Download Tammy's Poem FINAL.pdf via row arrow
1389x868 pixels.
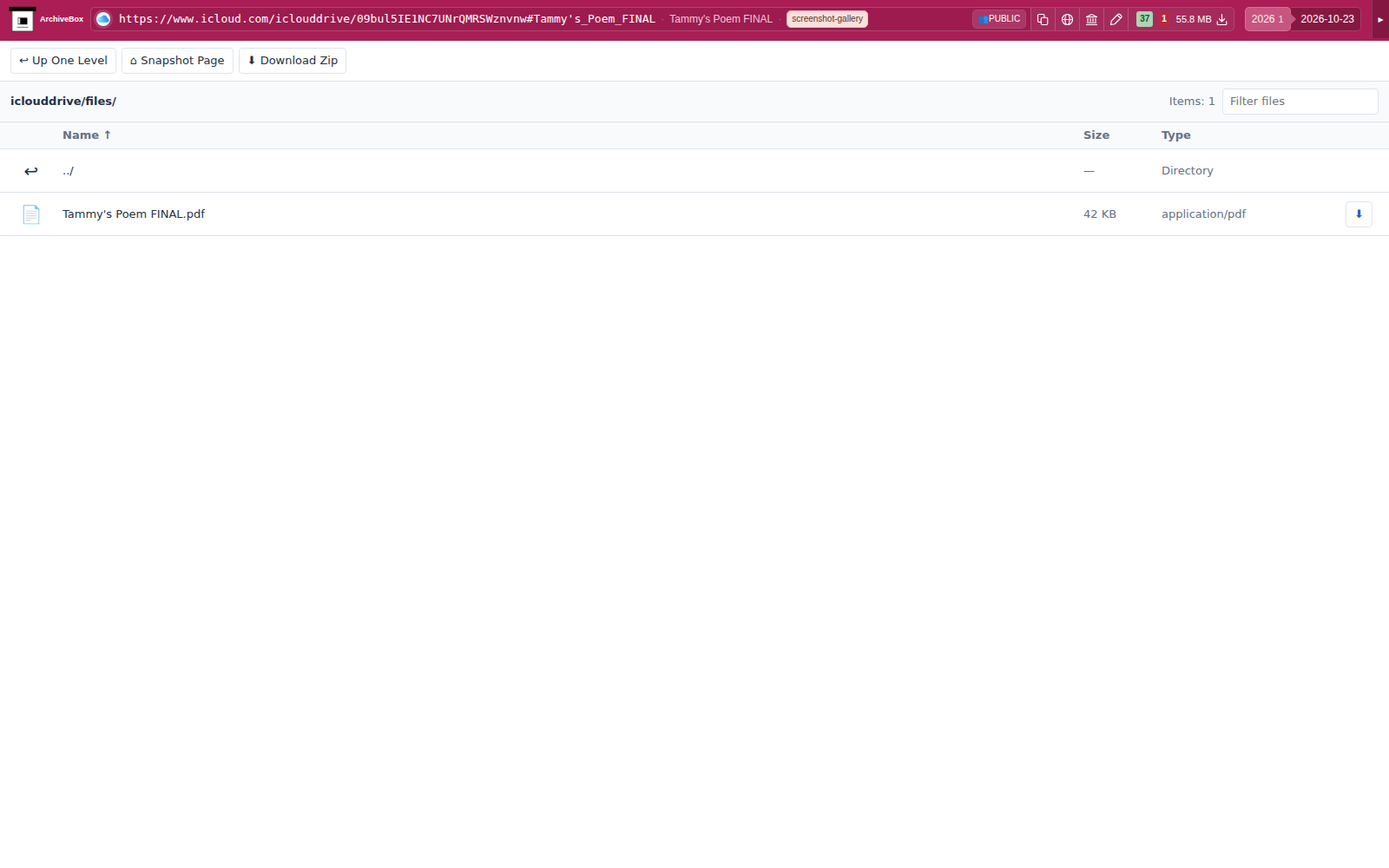(x=1359, y=214)
